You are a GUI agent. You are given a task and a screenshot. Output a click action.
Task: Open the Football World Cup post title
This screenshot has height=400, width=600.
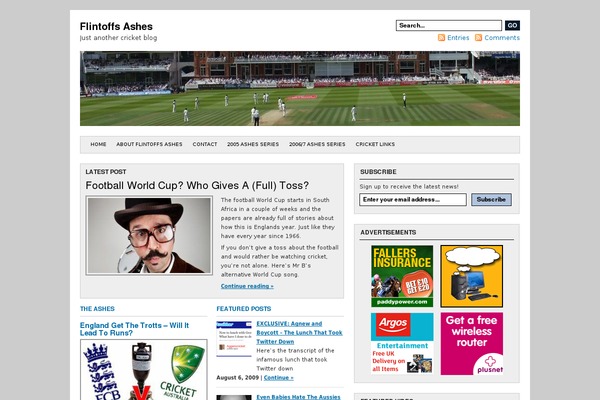click(197, 186)
